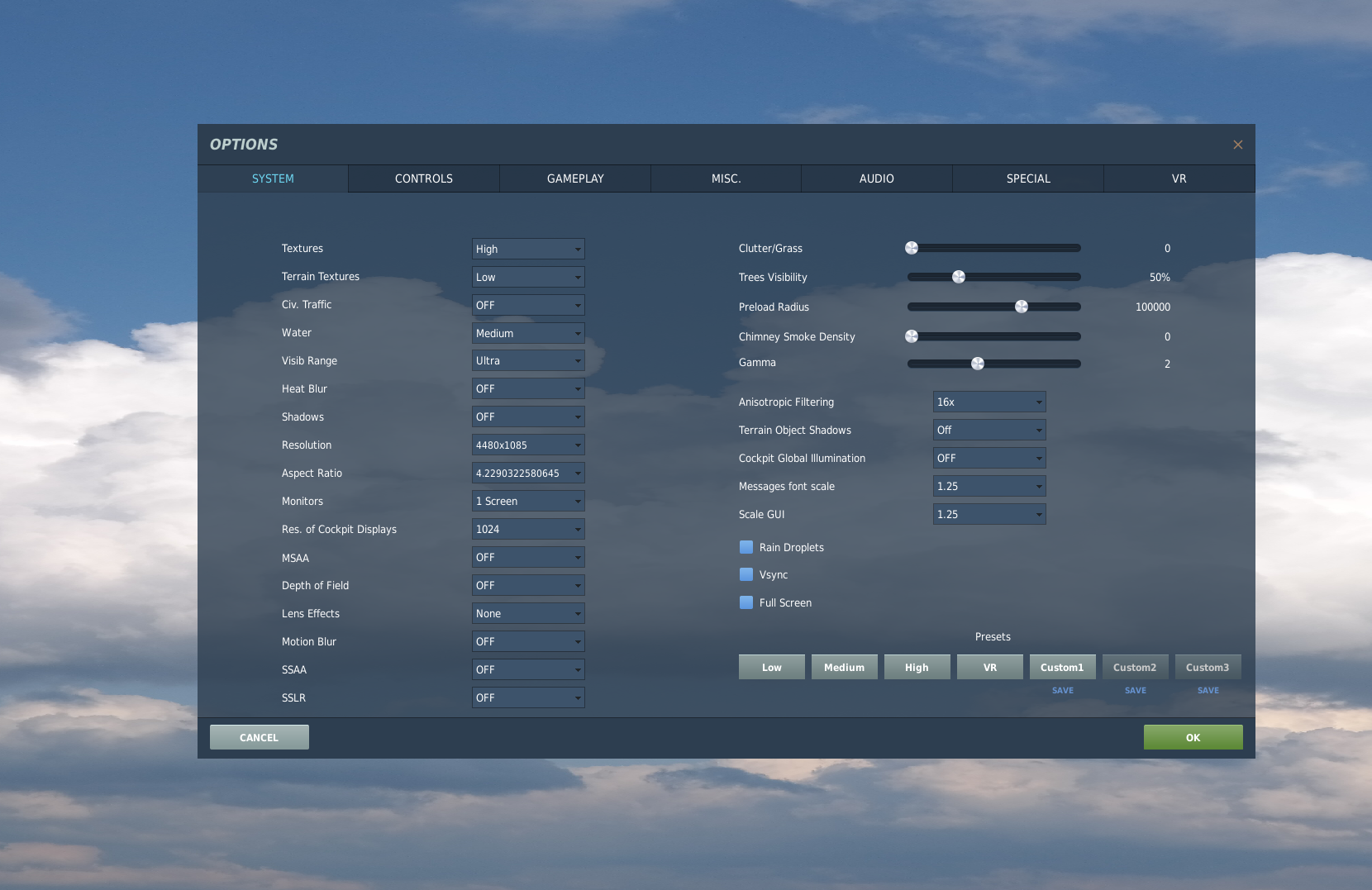
Task: Expand the Visib Range dropdown
Action: (528, 361)
